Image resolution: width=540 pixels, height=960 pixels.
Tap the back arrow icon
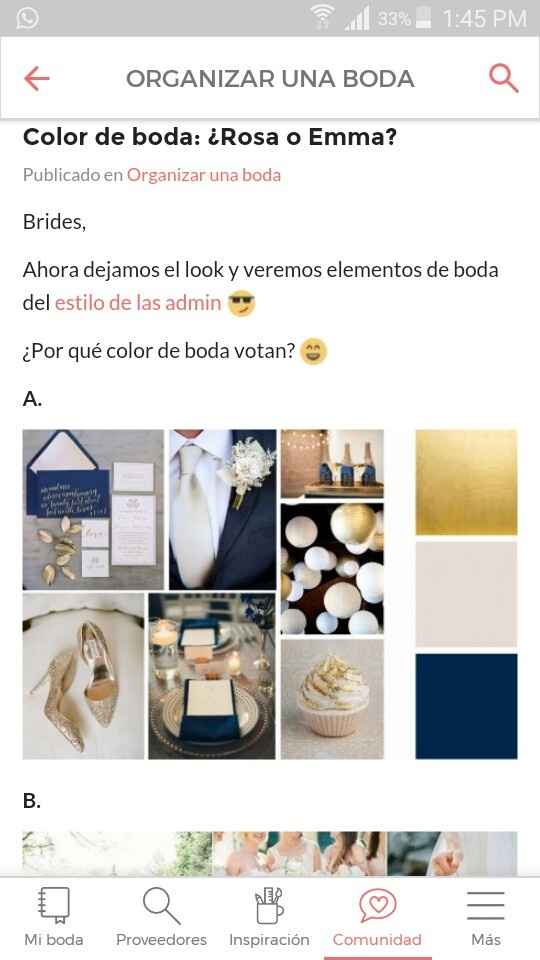tap(37, 78)
